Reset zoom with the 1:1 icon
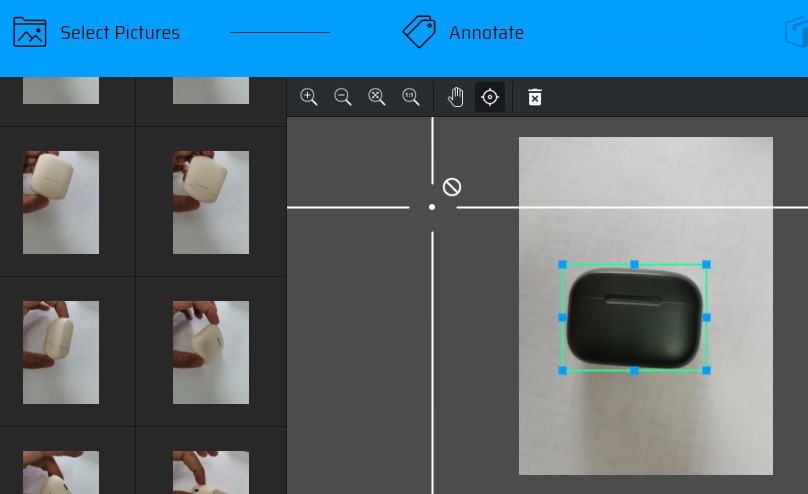The width and height of the screenshot is (808, 494). 411,97
